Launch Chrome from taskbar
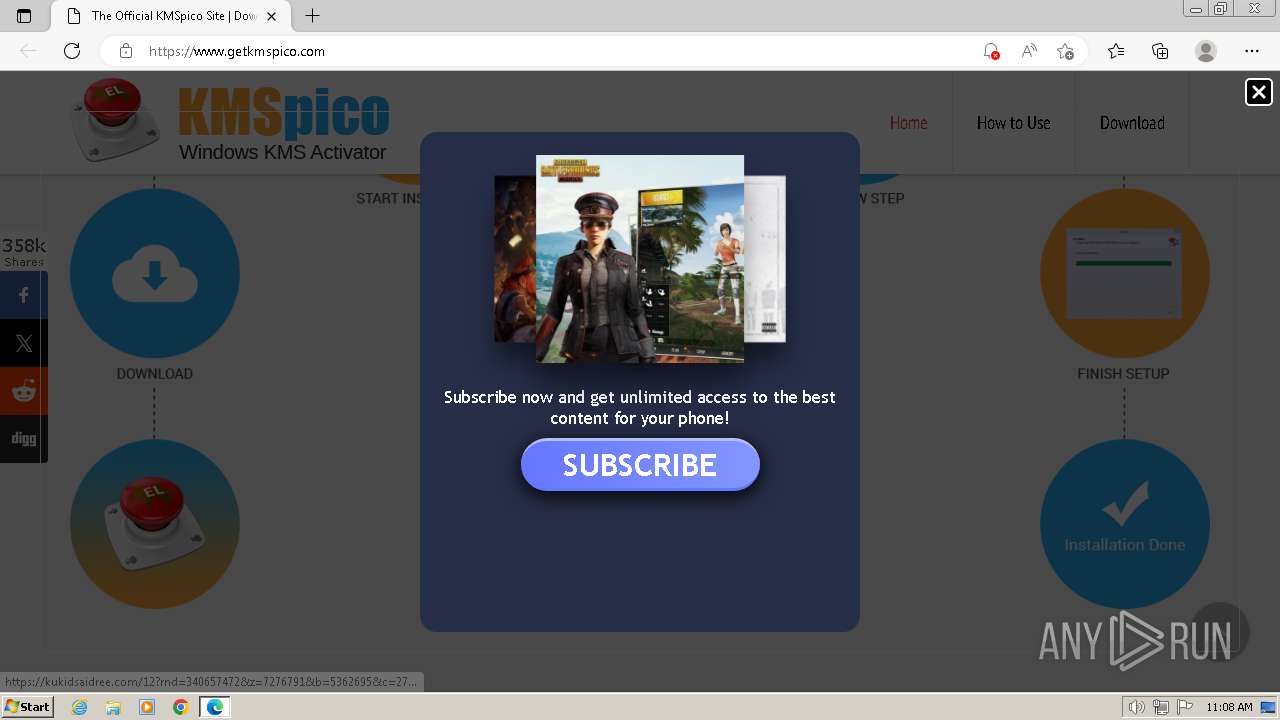 tap(181, 707)
